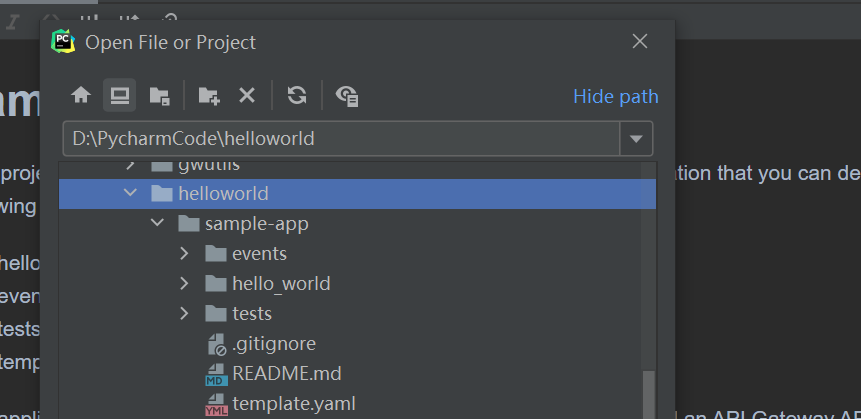The width and height of the screenshot is (861, 419).
Task: Collapse the sample-app folder
Action: (157, 223)
